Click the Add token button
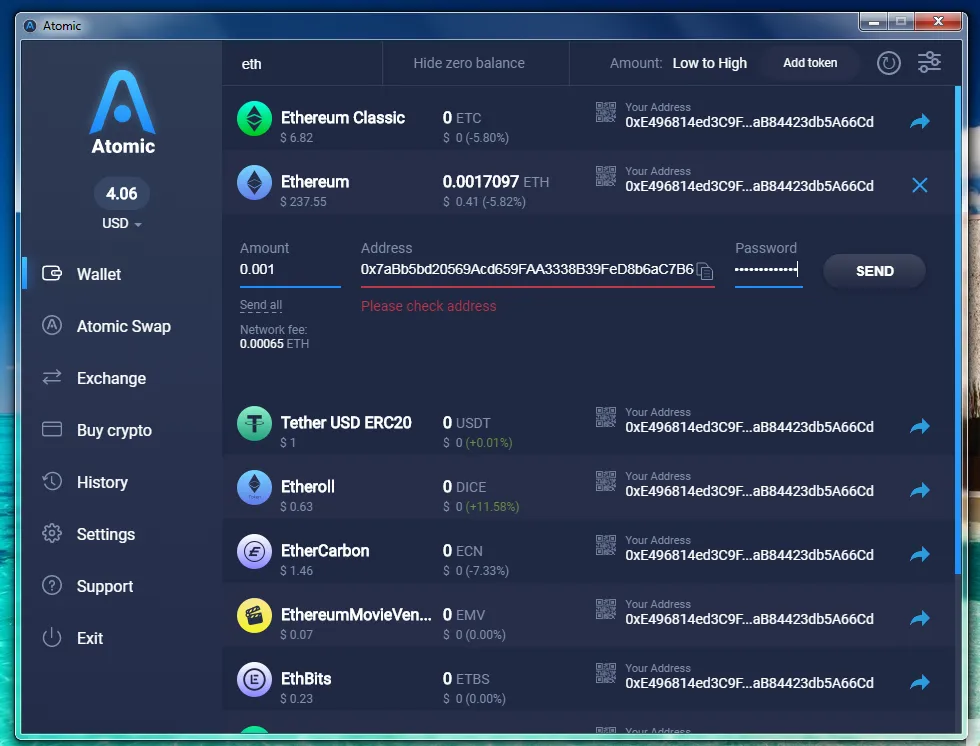Screen dimensions: 980x746 [810, 63]
